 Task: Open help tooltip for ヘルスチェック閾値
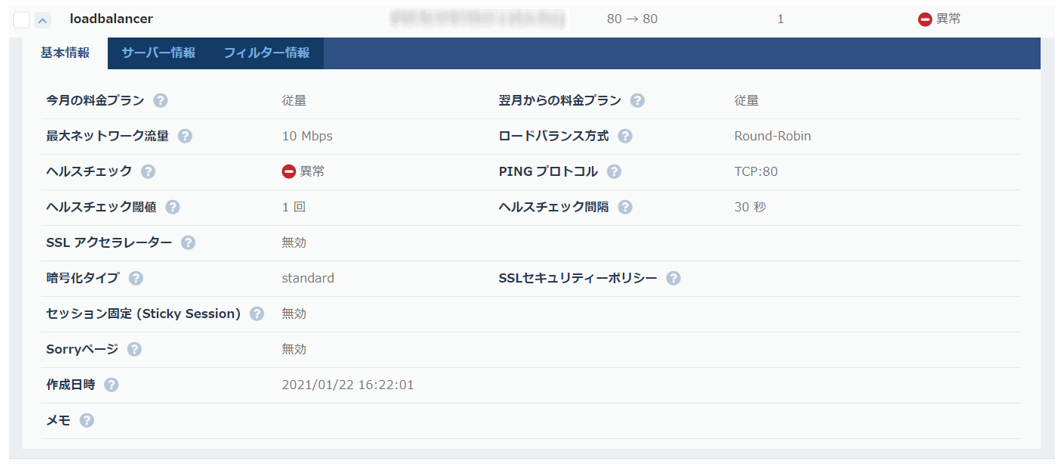click(173, 207)
